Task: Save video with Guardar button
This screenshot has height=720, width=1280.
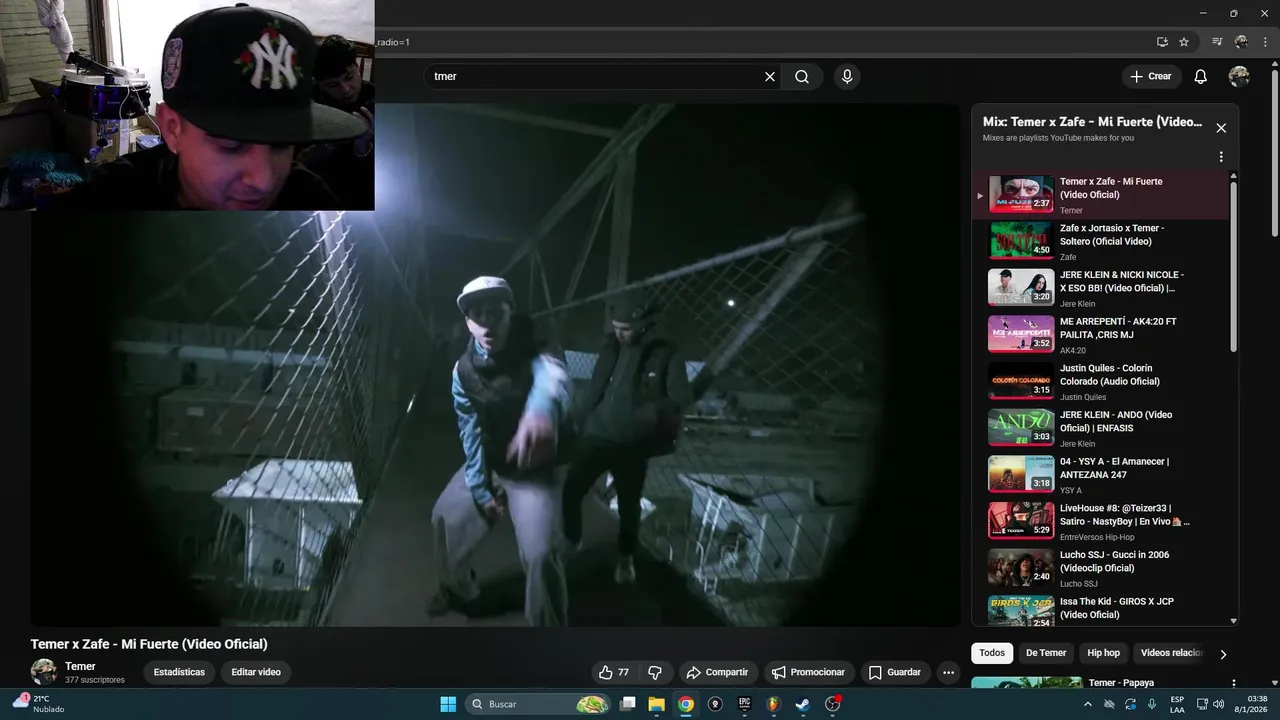Action: 895,672
